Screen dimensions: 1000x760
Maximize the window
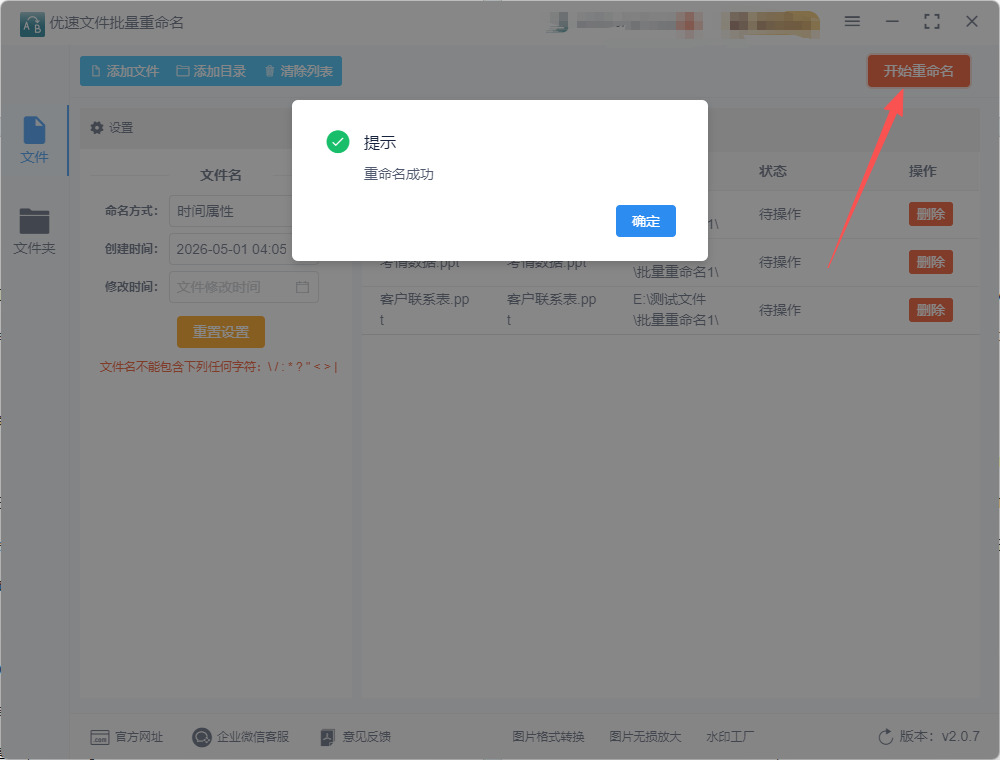click(932, 21)
